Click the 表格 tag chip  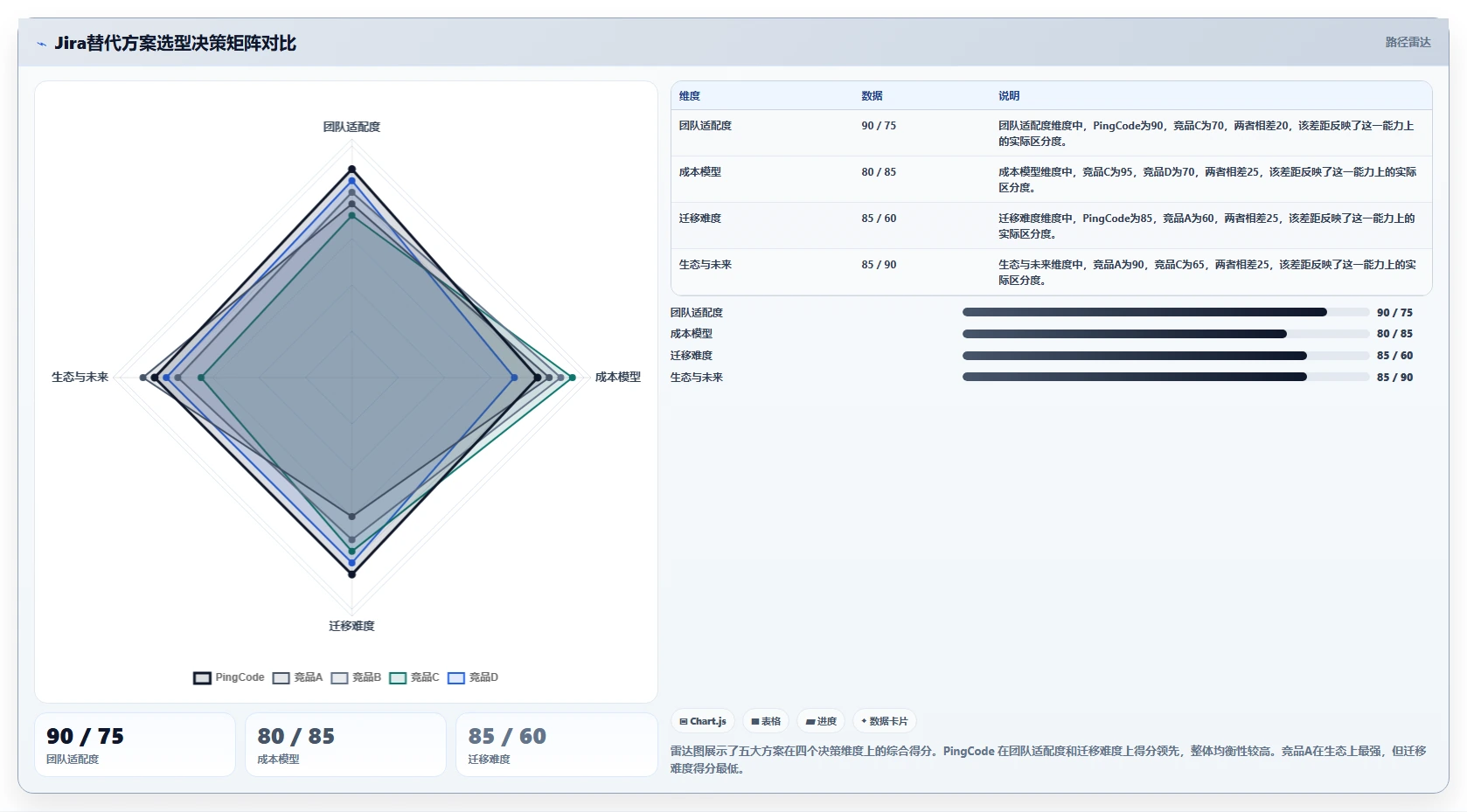point(766,721)
